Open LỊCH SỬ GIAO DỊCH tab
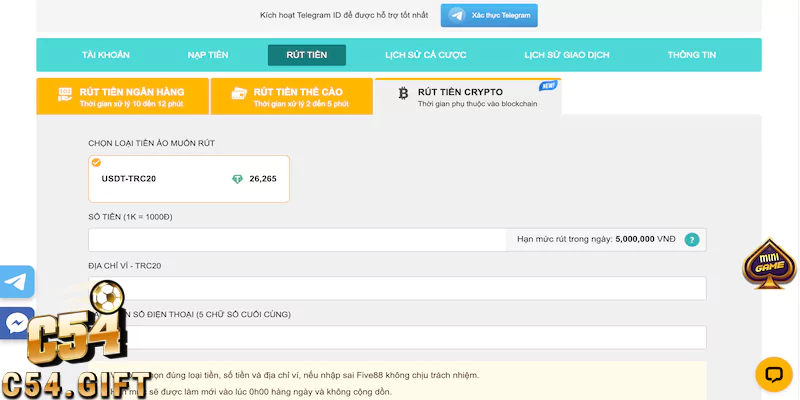 (567, 55)
